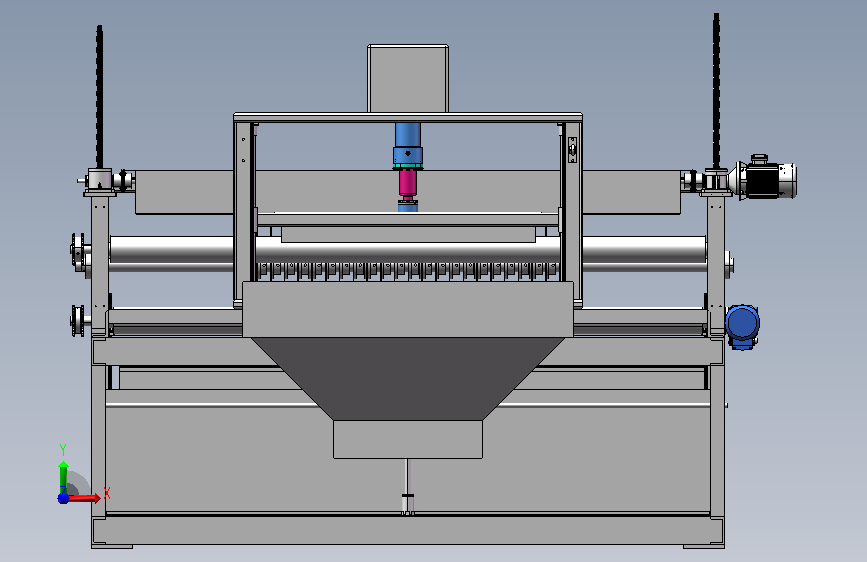Click the Y label of the triad
Image resolution: width=867 pixels, height=562 pixels.
[63, 449]
